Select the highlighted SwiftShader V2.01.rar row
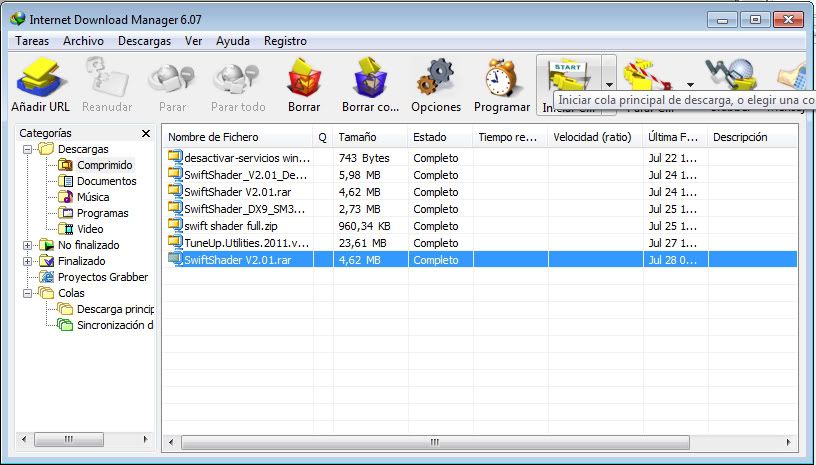The image size is (816, 465). click(480, 260)
